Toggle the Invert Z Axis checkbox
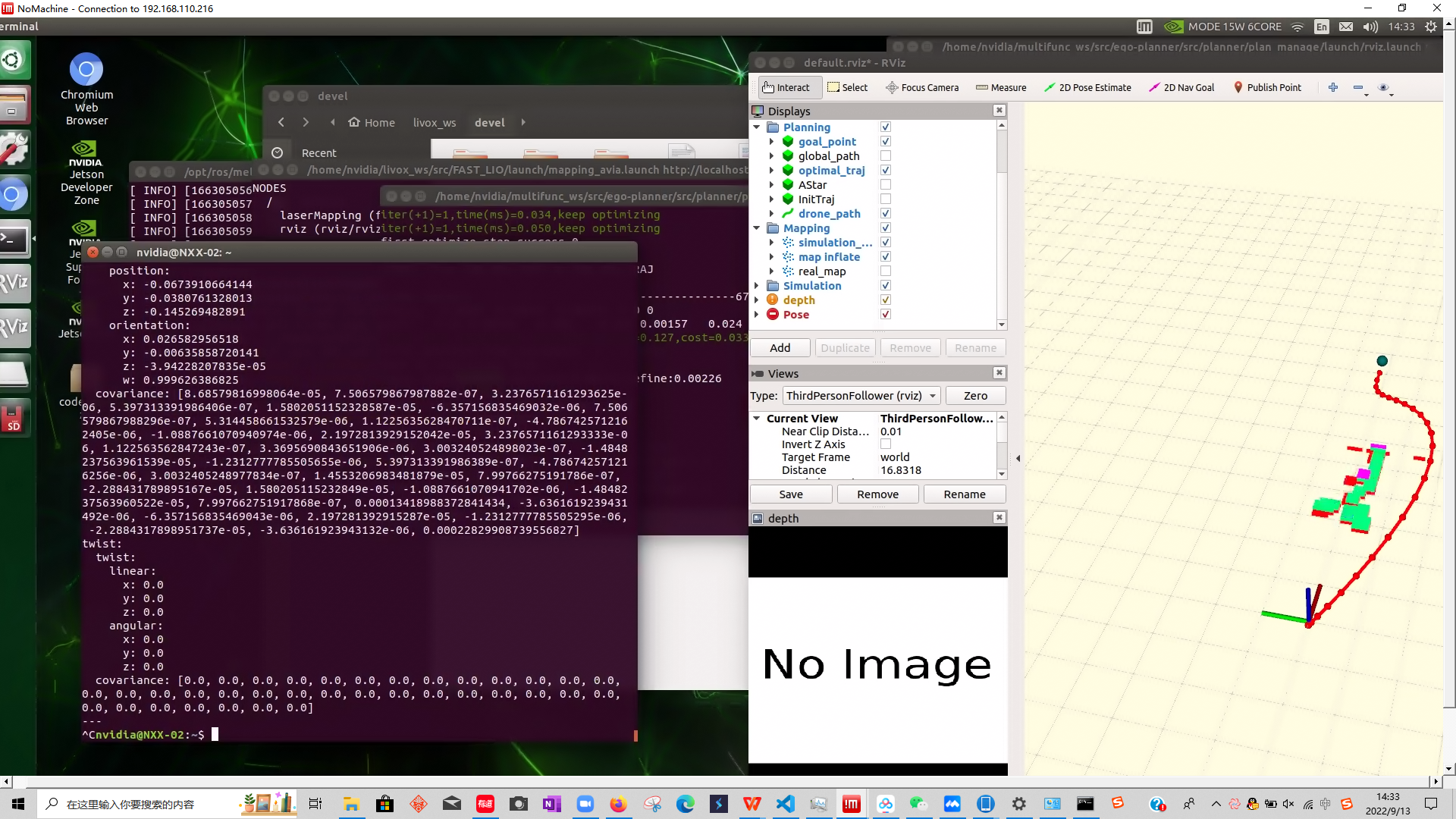The image size is (1456, 819). click(x=885, y=444)
